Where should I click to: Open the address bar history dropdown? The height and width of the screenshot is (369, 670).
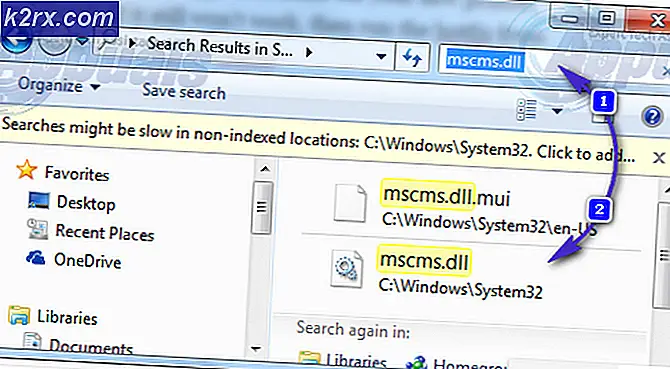(380, 56)
